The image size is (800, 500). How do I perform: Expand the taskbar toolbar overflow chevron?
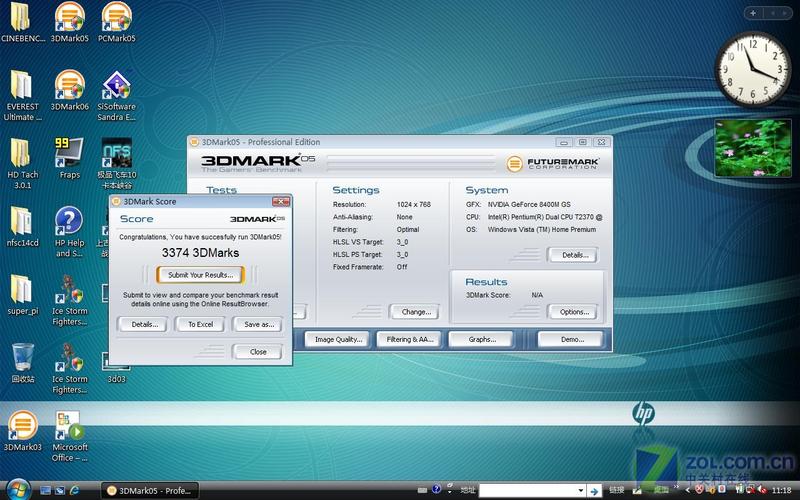coord(677,487)
